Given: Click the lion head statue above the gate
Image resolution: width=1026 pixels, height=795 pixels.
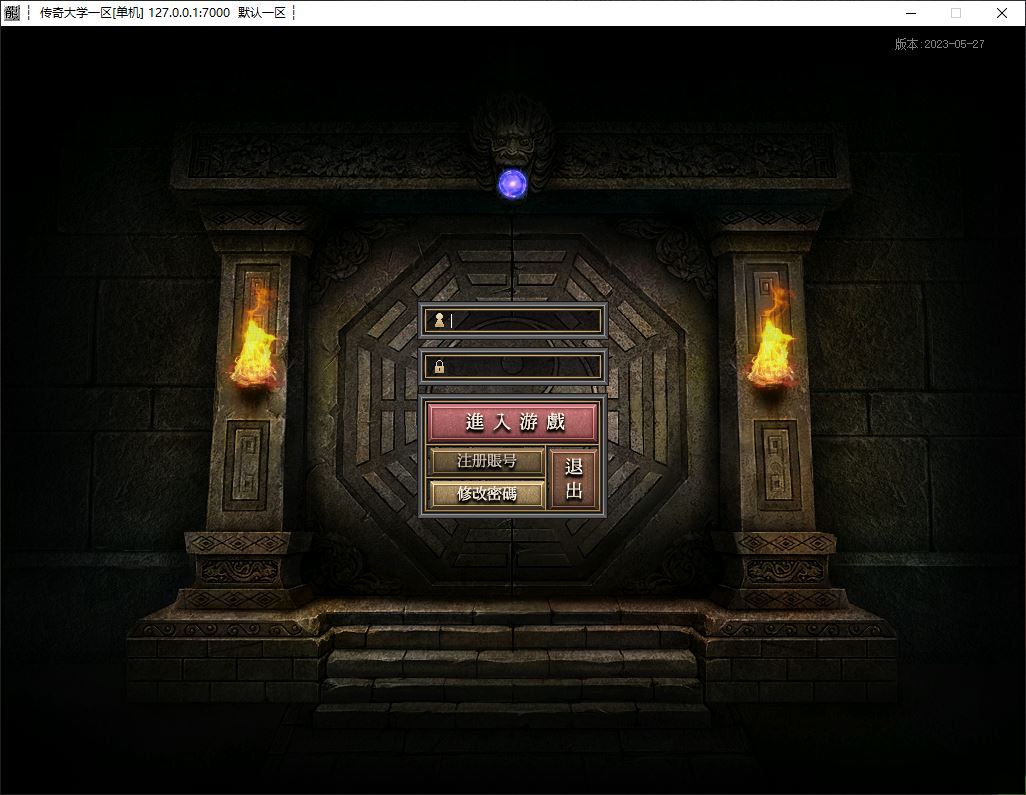Looking at the screenshot, I should 512,135.
